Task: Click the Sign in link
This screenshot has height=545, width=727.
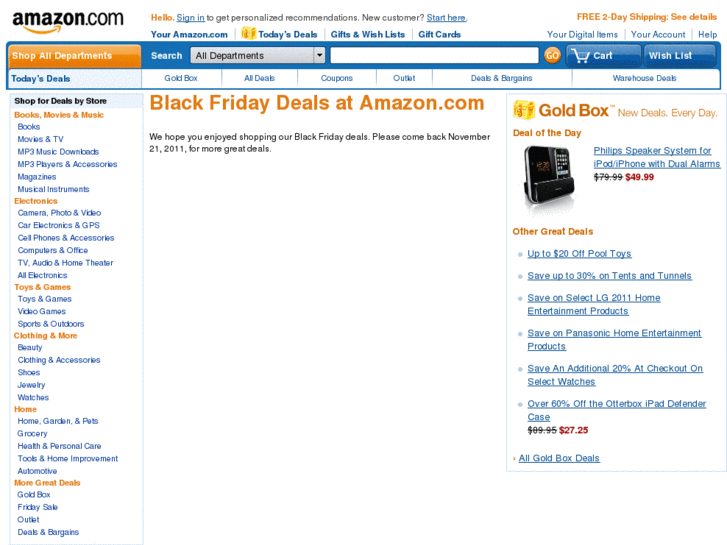Action: pyautogui.click(x=190, y=18)
